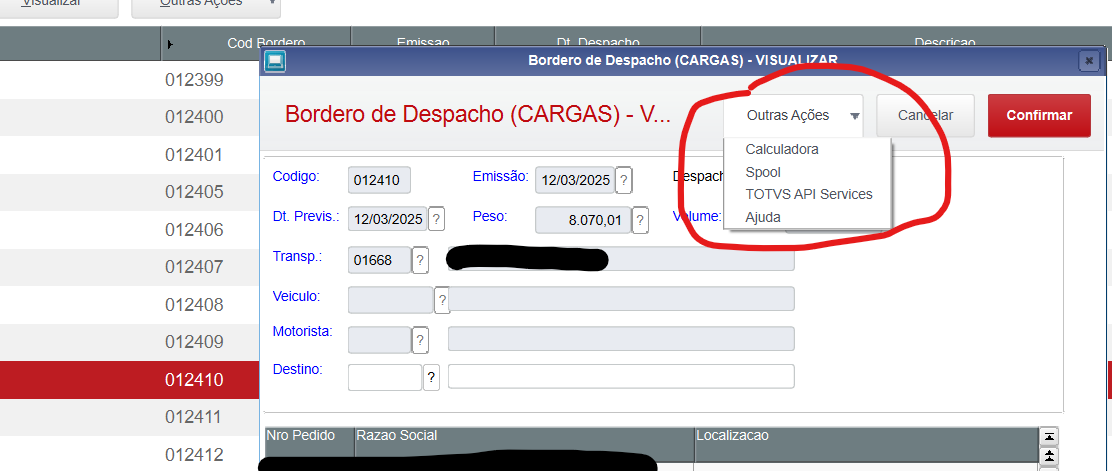Click the window icon in dialog title bar
Viewport: 1112px width, 471px height.
(275, 61)
